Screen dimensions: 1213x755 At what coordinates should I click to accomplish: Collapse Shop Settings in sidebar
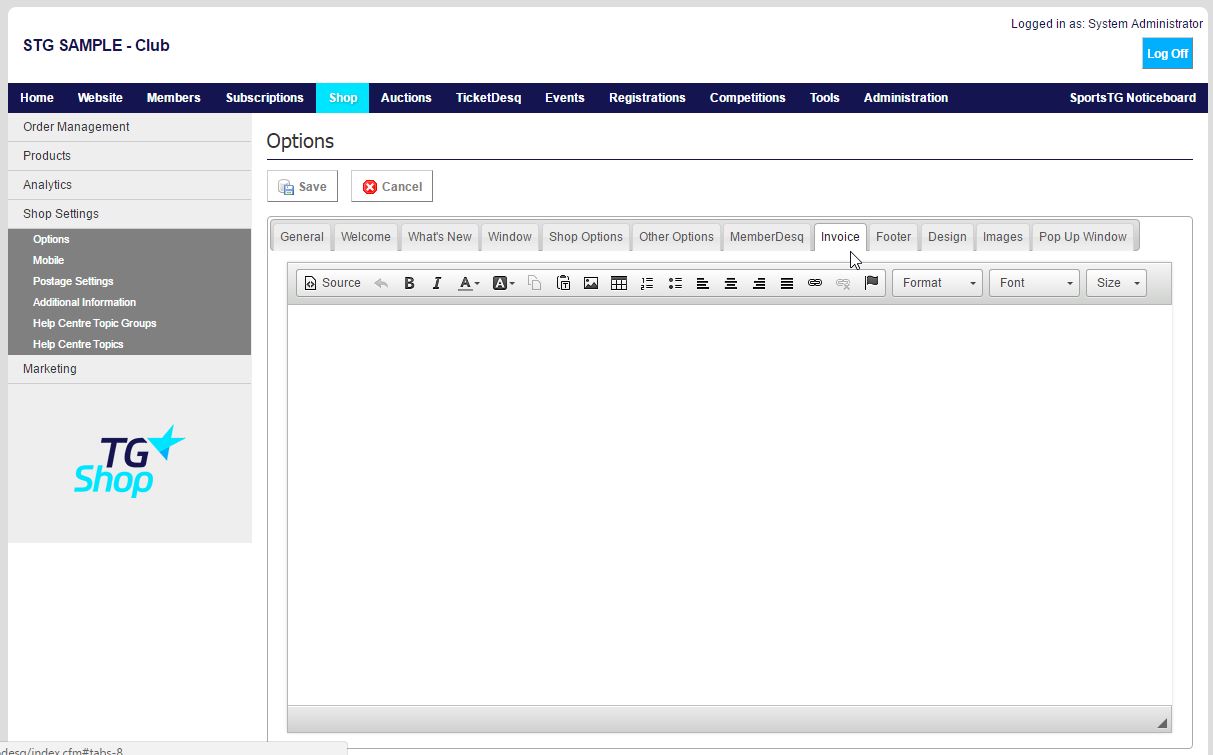pyautogui.click(x=129, y=214)
